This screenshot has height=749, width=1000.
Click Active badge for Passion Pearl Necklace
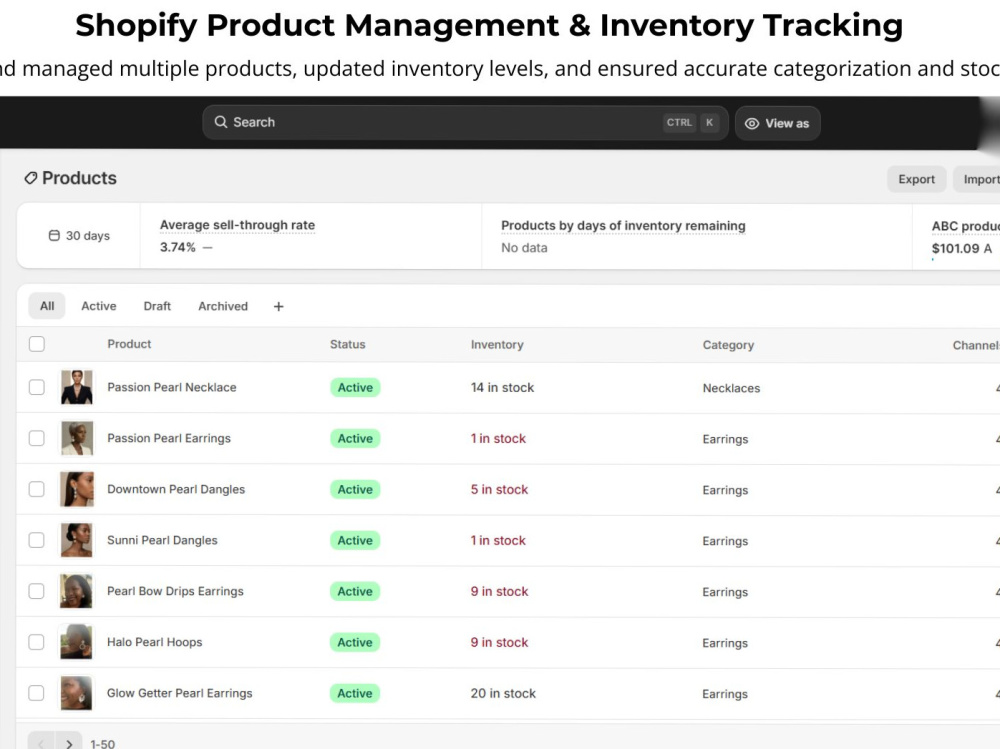click(x=355, y=387)
